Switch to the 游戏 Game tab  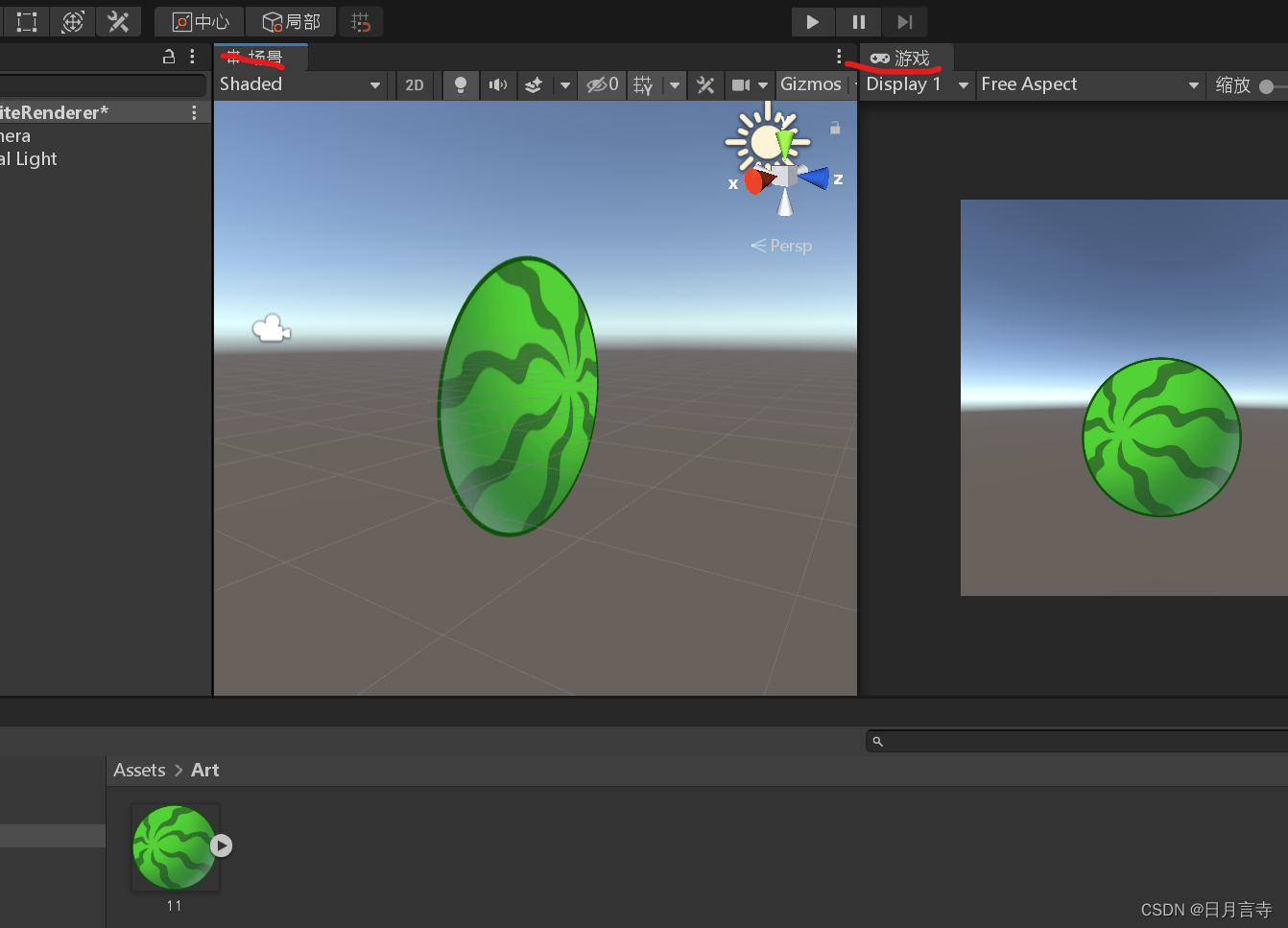(902, 58)
